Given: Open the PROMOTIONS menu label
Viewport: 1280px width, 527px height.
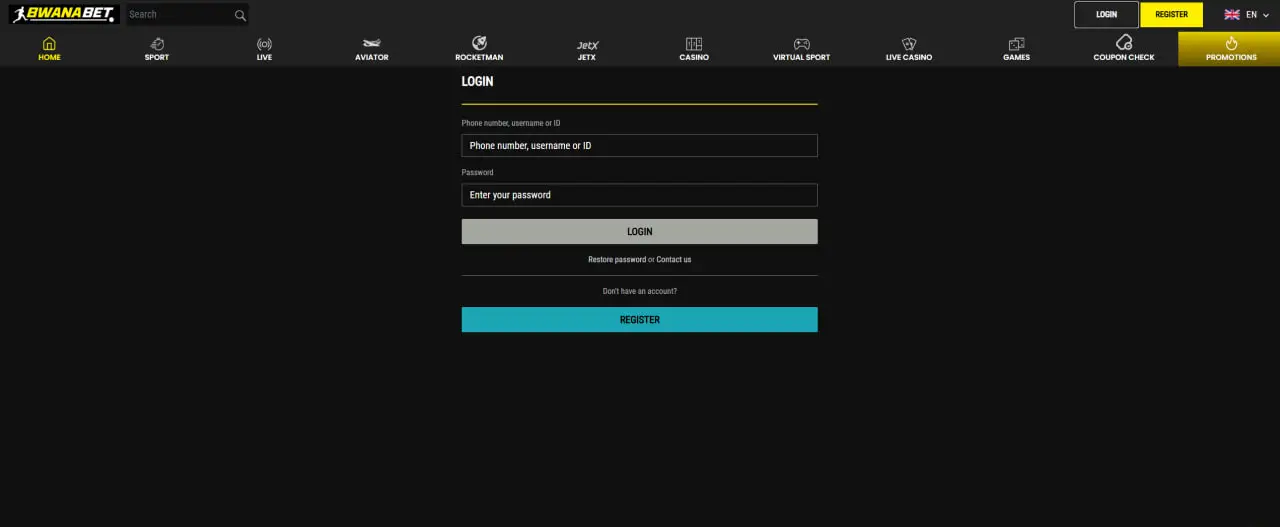Looking at the screenshot, I should tap(1231, 58).
